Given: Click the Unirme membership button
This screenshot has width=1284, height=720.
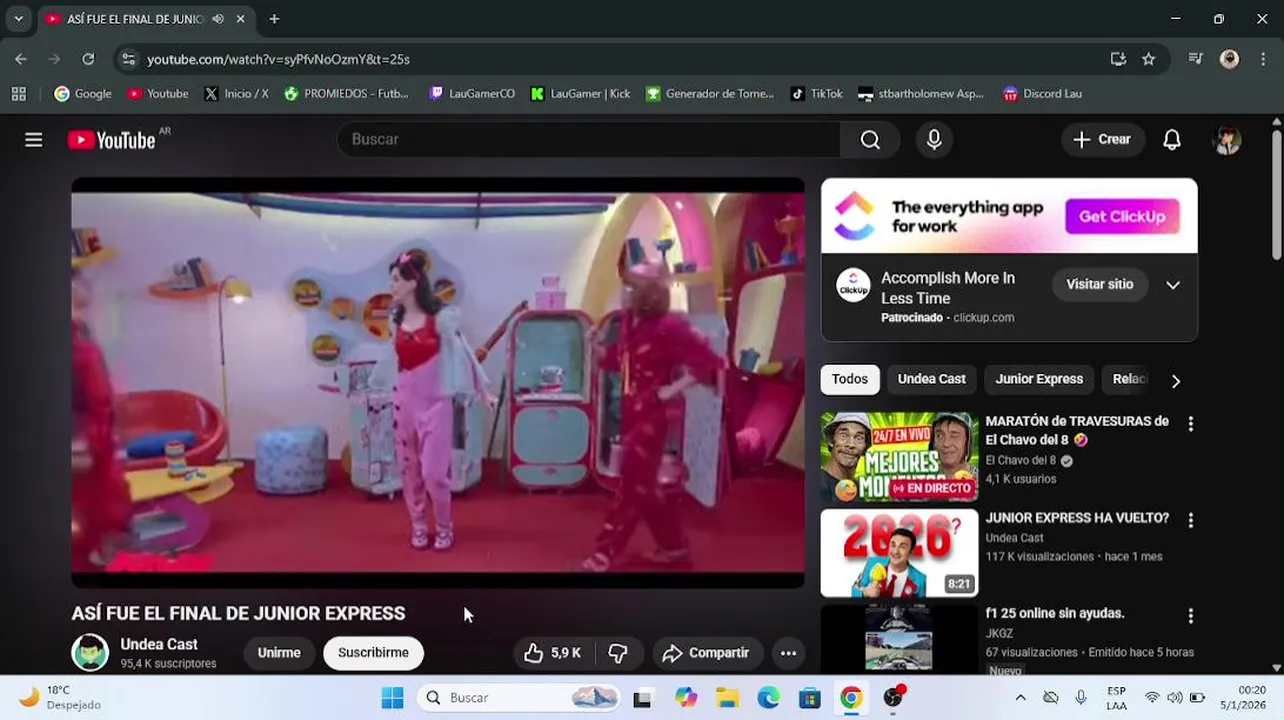Looking at the screenshot, I should tap(279, 653).
